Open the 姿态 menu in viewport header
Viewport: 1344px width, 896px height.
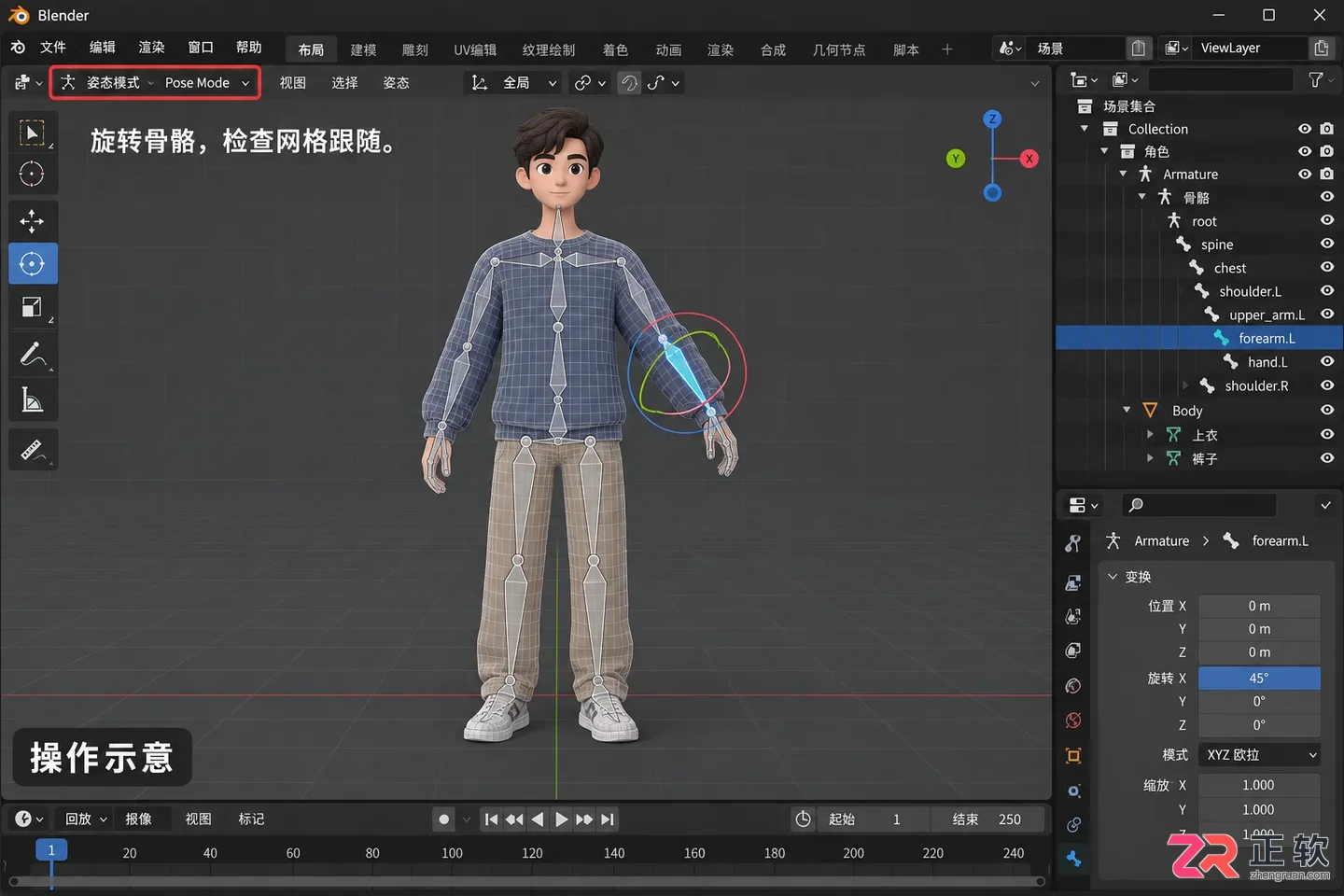(396, 83)
